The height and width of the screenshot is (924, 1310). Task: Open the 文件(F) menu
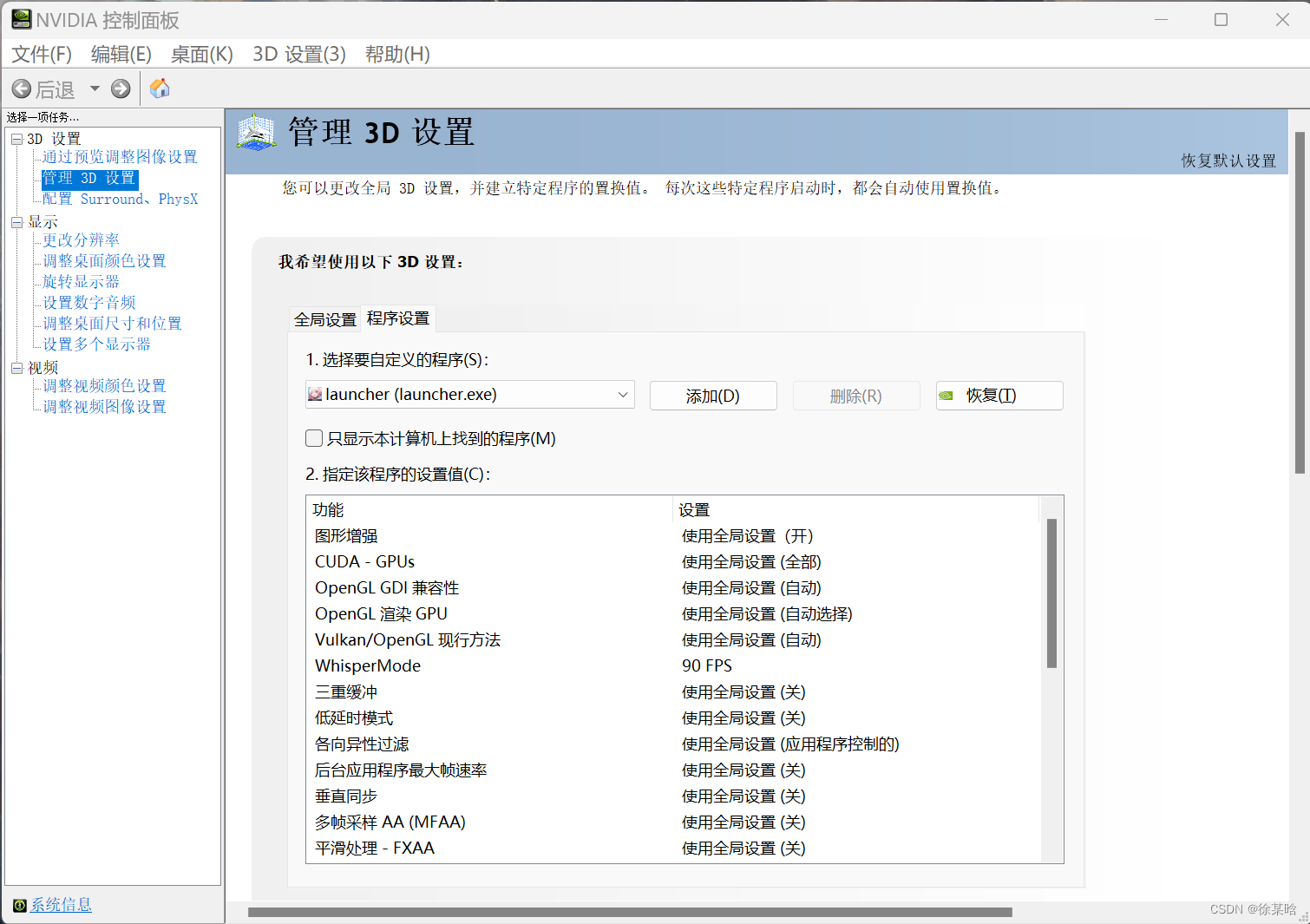pyautogui.click(x=42, y=54)
